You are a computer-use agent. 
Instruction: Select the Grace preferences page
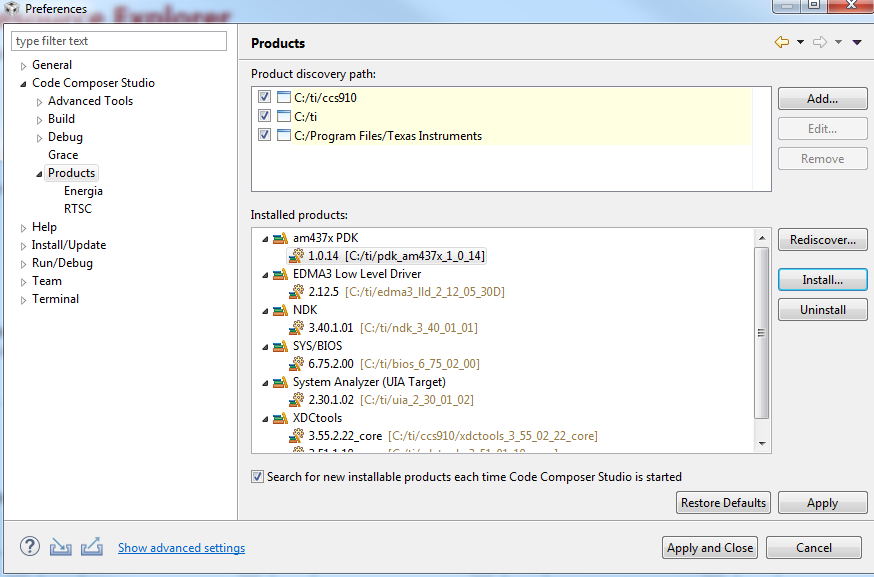(x=63, y=155)
